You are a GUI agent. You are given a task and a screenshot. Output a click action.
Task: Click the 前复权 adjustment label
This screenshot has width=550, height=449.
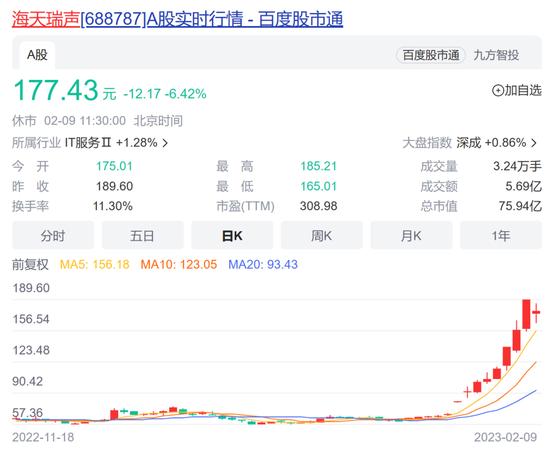(x=30, y=264)
